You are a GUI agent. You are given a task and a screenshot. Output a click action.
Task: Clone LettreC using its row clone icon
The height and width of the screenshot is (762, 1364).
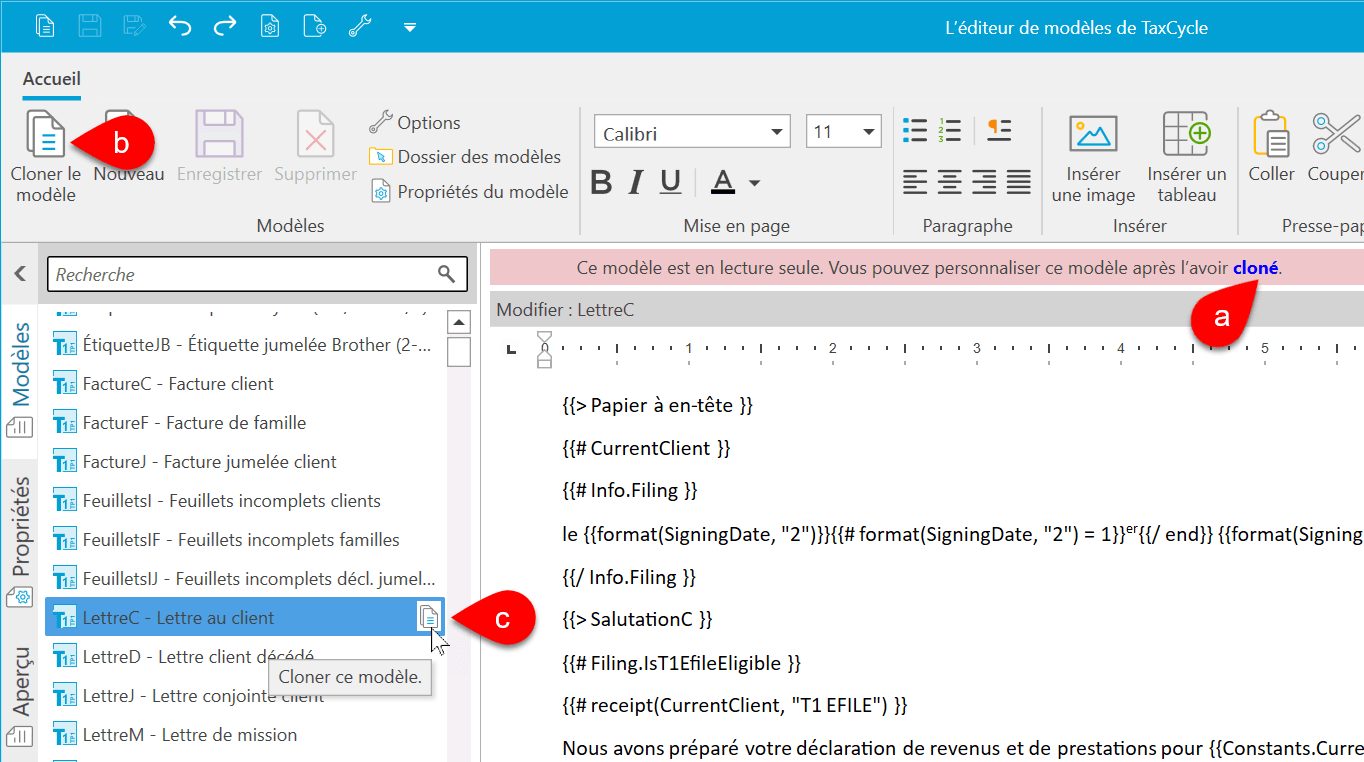[x=428, y=618]
